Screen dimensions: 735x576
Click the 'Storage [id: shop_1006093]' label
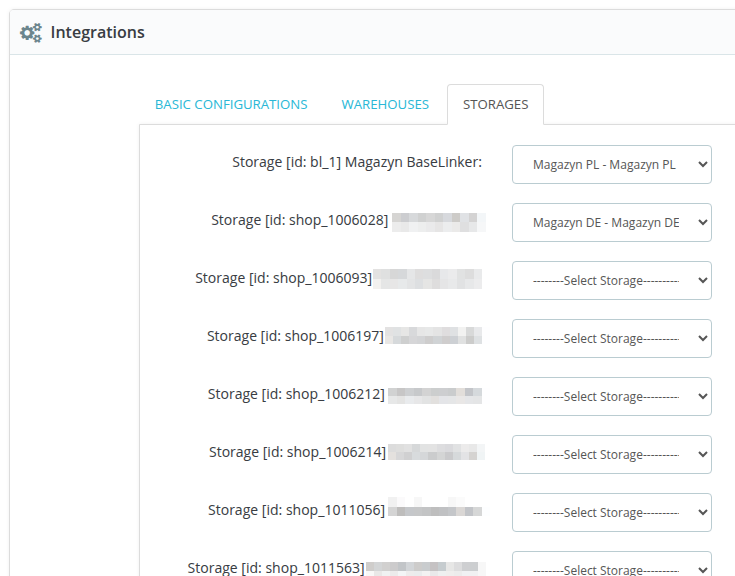(283, 278)
